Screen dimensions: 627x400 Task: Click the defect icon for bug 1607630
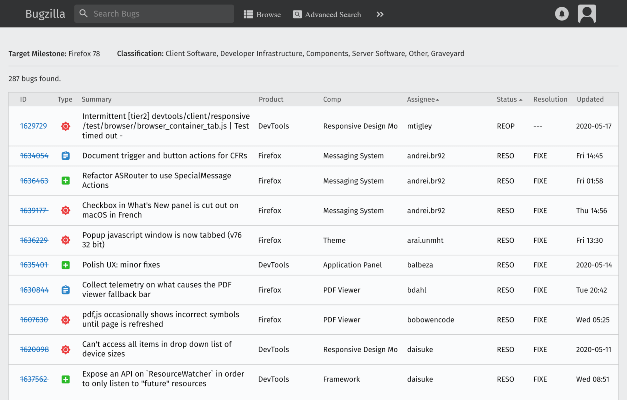point(66,320)
